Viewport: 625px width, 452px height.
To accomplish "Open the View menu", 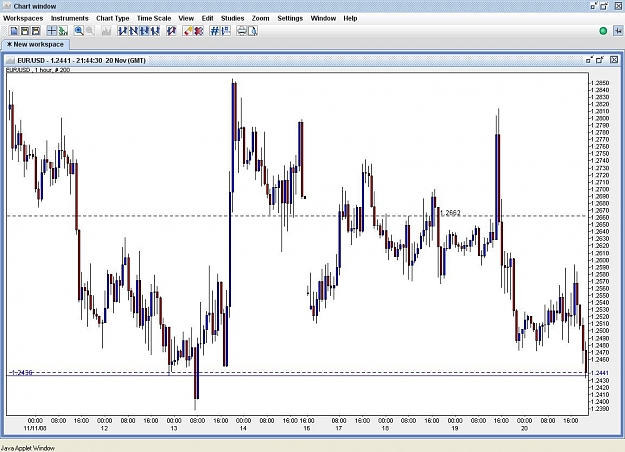I will pos(186,18).
